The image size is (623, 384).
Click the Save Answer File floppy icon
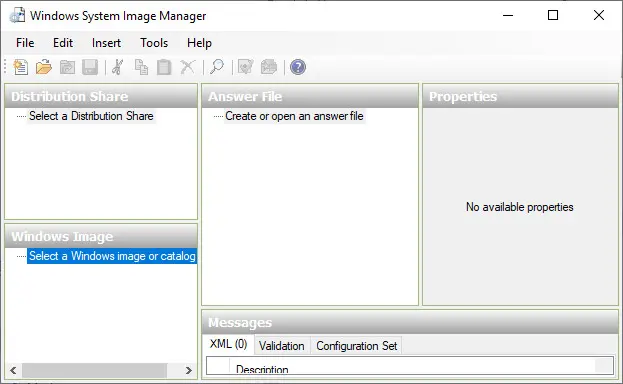(x=90, y=67)
